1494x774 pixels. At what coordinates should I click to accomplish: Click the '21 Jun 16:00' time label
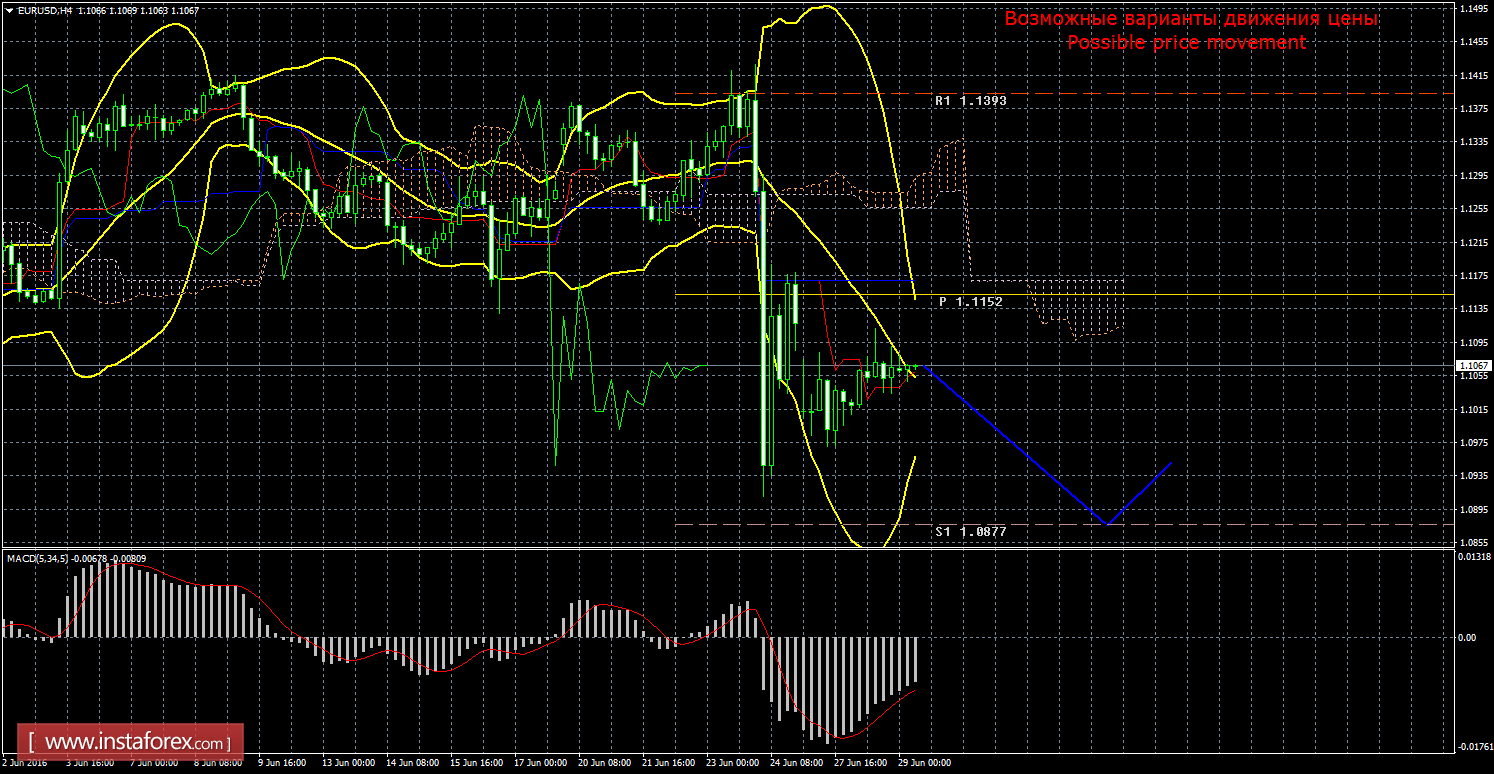[669, 762]
